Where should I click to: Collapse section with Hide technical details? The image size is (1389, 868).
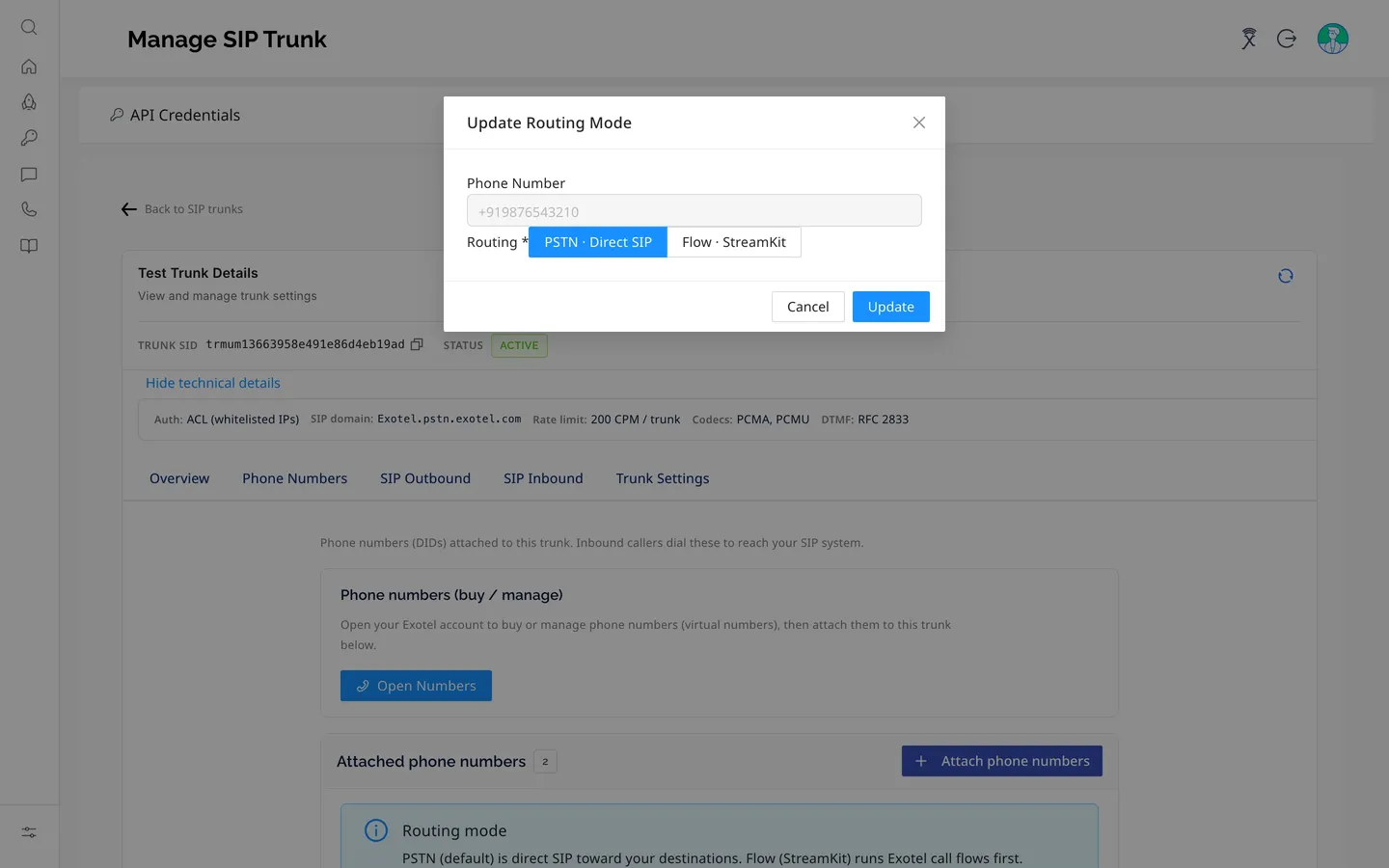pyautogui.click(x=213, y=383)
